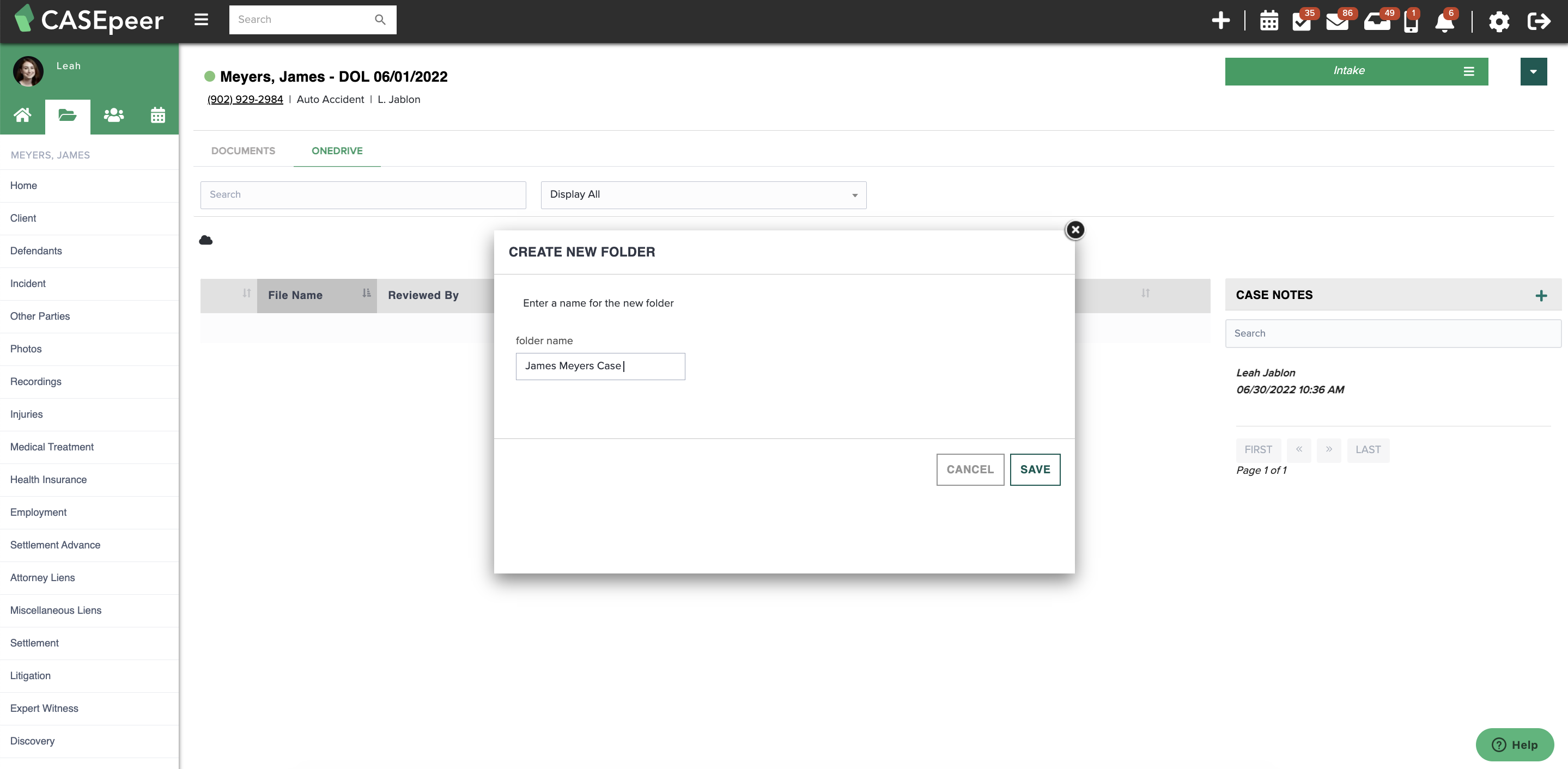Select the ONEDRIVE tab
This screenshot has width=1568, height=769.
[336, 150]
